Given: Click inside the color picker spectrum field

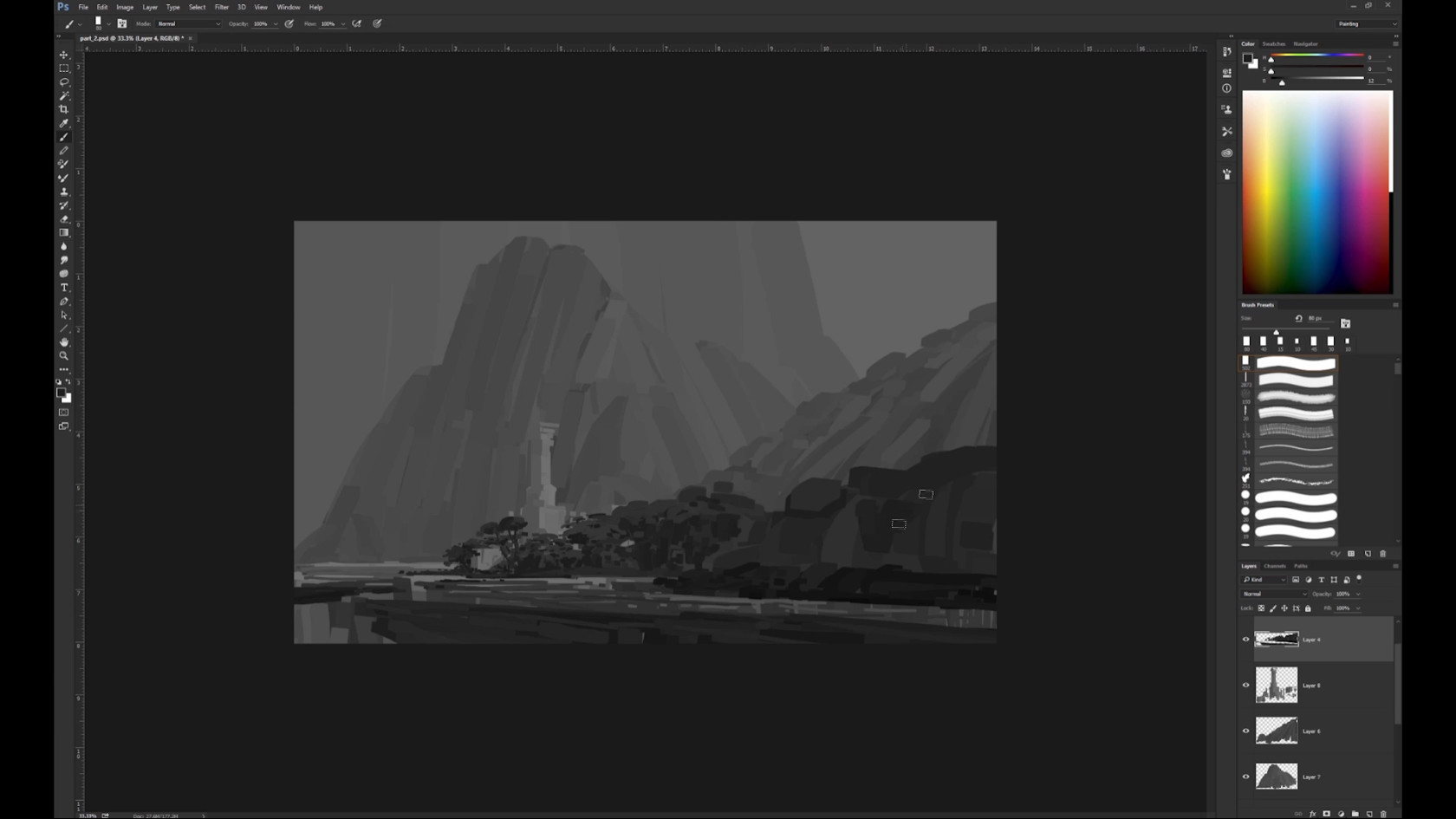Looking at the screenshot, I should [x=1316, y=192].
